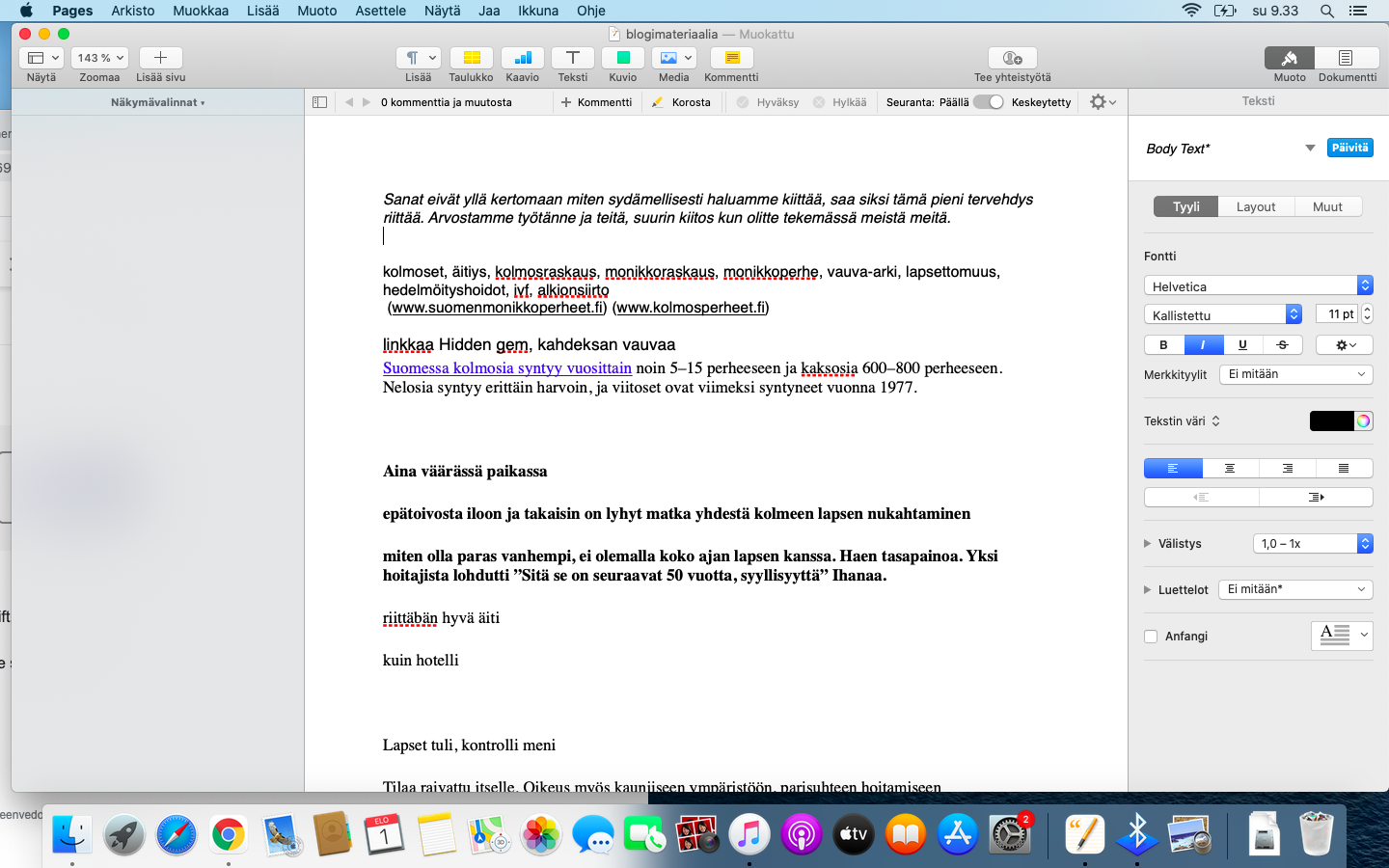This screenshot has width=1389, height=868.
Task: Open the Helvetica font dropdown
Action: click(1257, 286)
